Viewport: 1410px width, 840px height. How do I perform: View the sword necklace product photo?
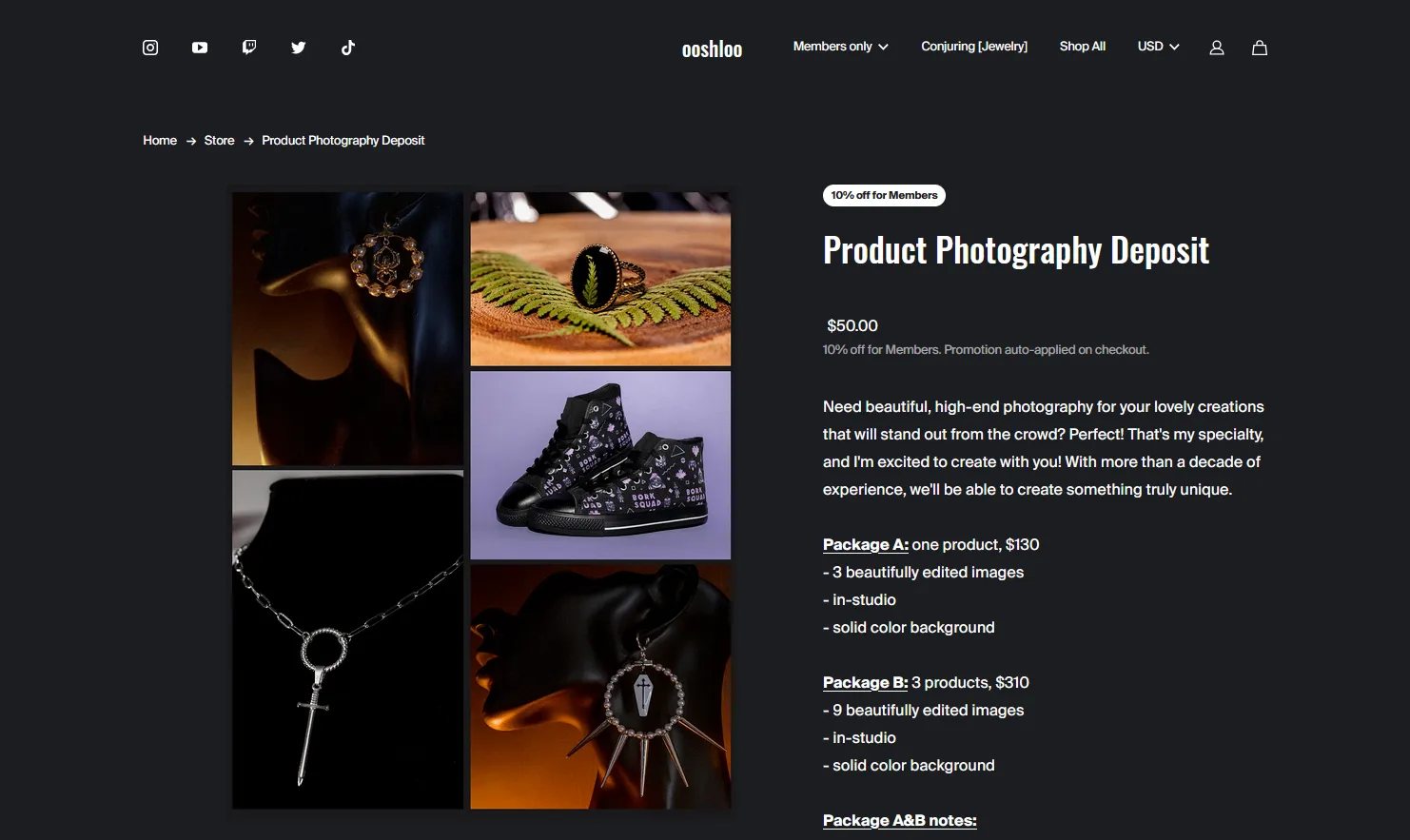[347, 639]
